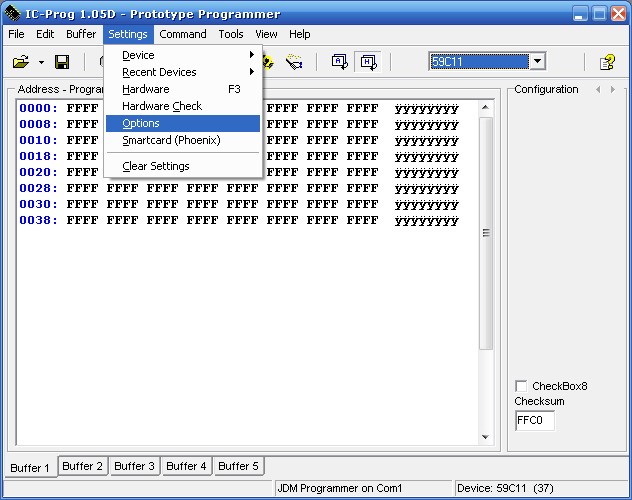Screen dimensions: 632x500
Task: Click Configuration panel left arrow
Action: pos(598,89)
